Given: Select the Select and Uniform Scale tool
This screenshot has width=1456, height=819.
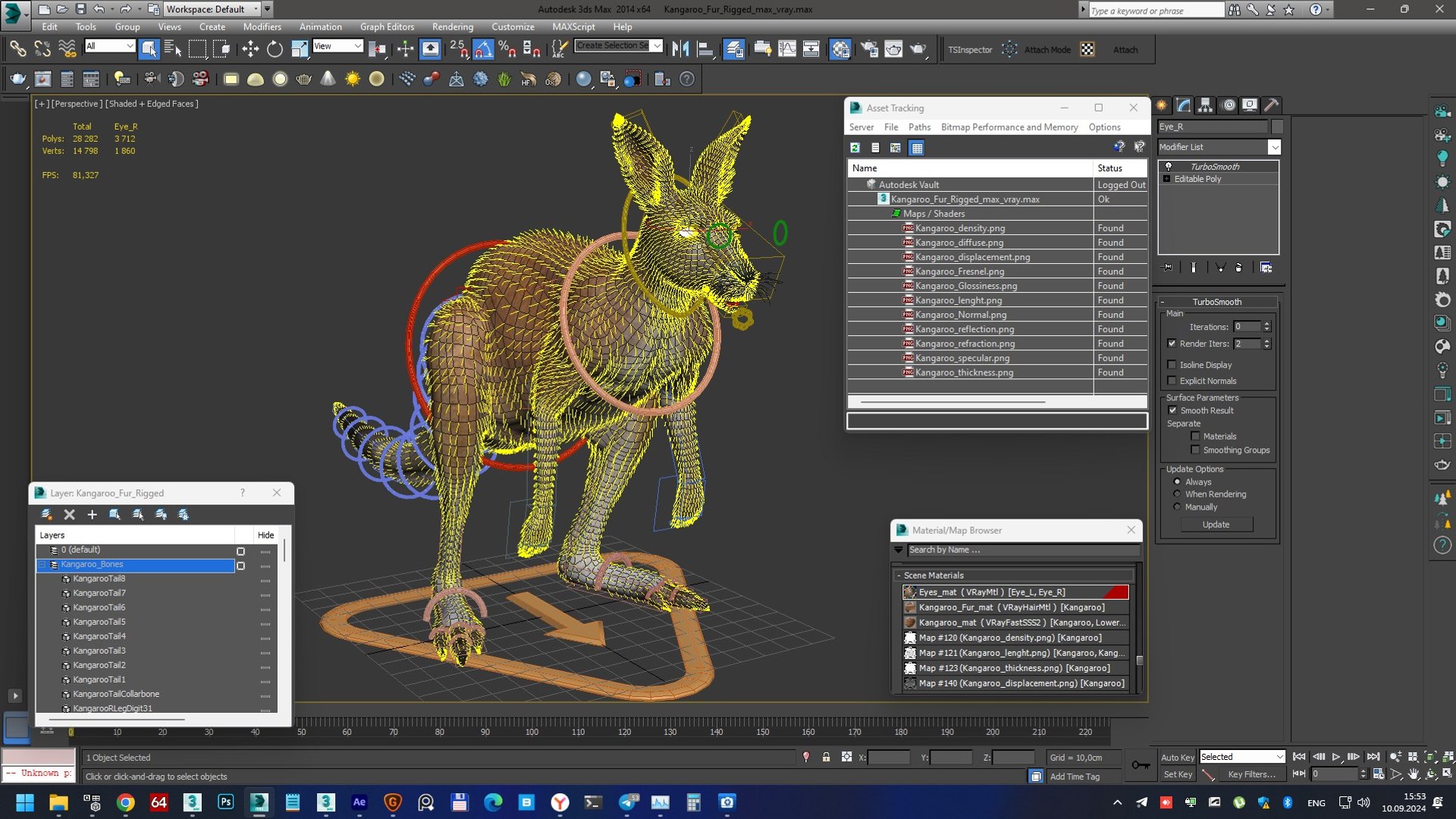Looking at the screenshot, I should pos(300,49).
